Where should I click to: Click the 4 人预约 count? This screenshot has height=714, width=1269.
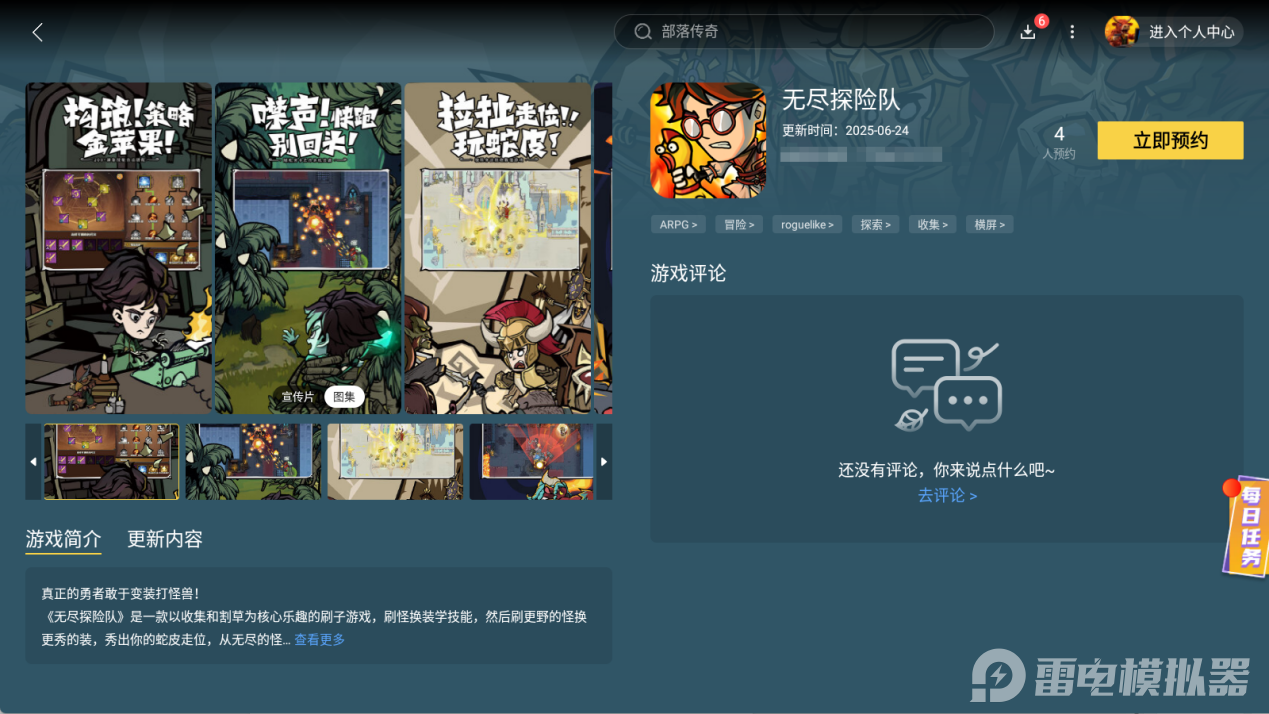coord(1059,142)
